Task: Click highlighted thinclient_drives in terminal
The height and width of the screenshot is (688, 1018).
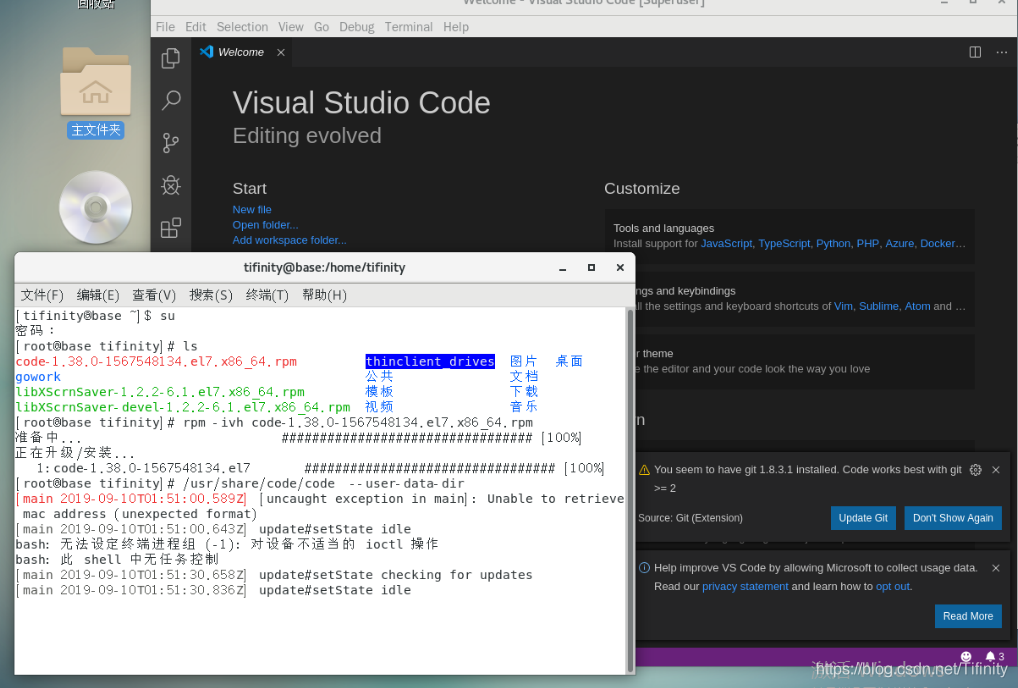Action: pyautogui.click(x=430, y=362)
